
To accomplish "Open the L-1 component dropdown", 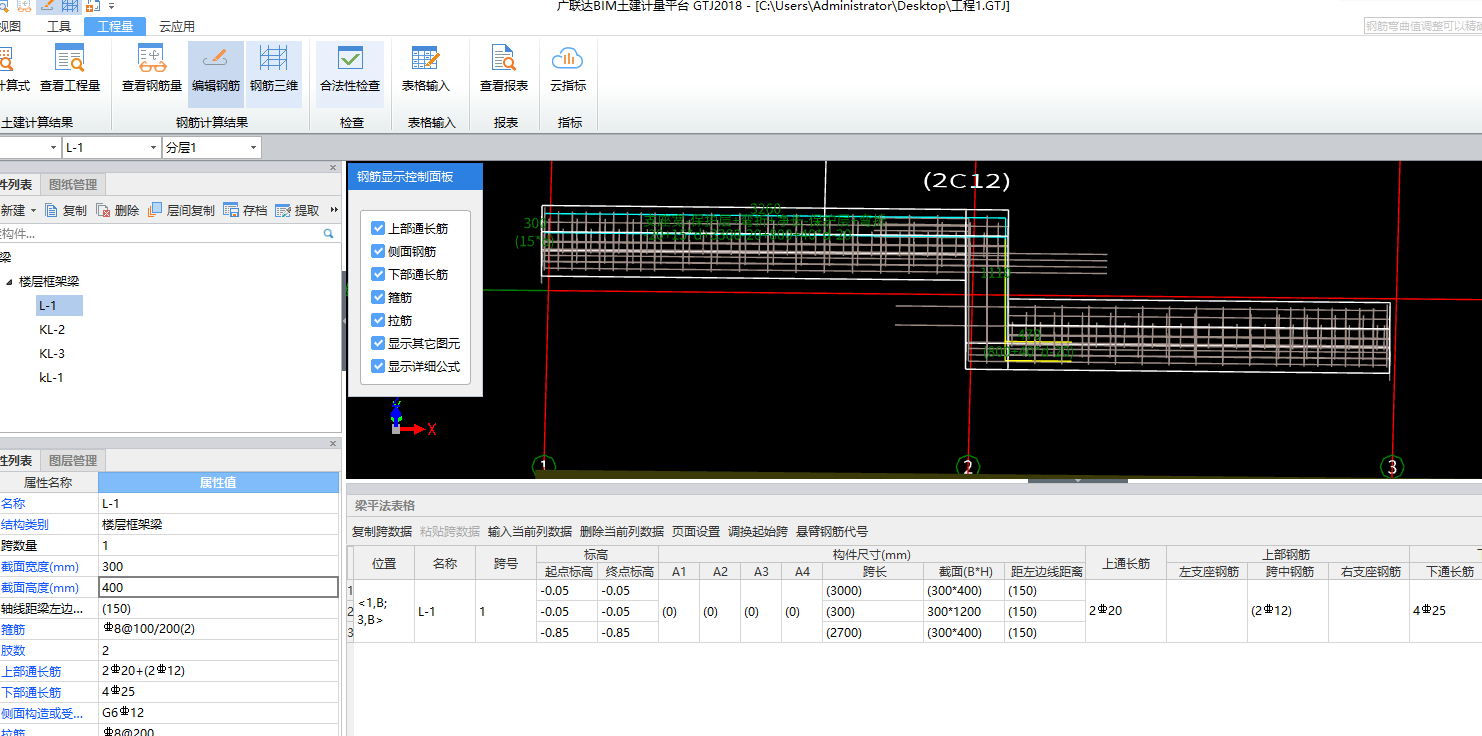I will coord(152,148).
